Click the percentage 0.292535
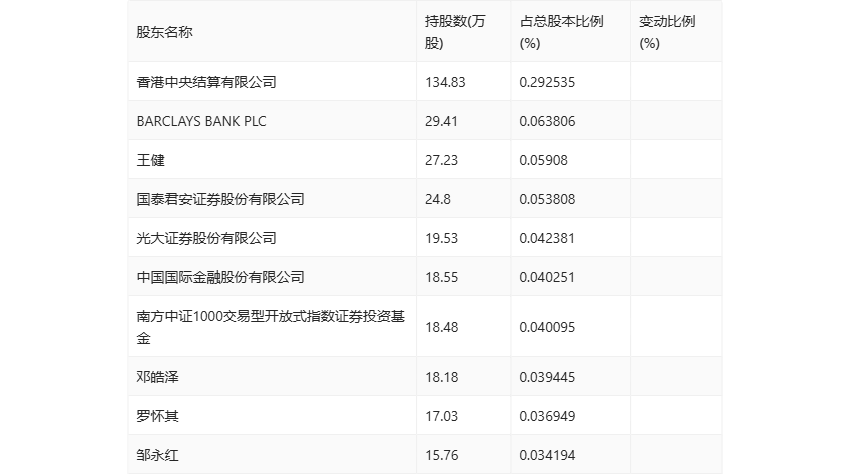 [x=547, y=82]
